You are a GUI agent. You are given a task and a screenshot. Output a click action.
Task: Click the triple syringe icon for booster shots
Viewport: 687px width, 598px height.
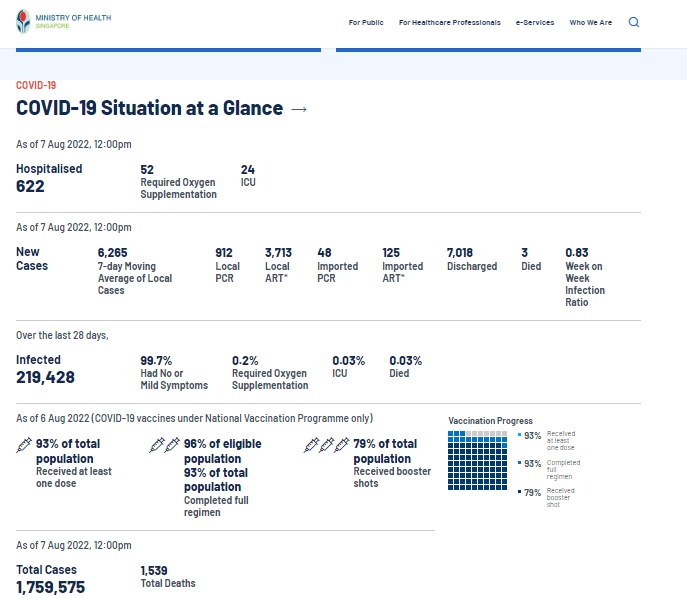pos(327,445)
